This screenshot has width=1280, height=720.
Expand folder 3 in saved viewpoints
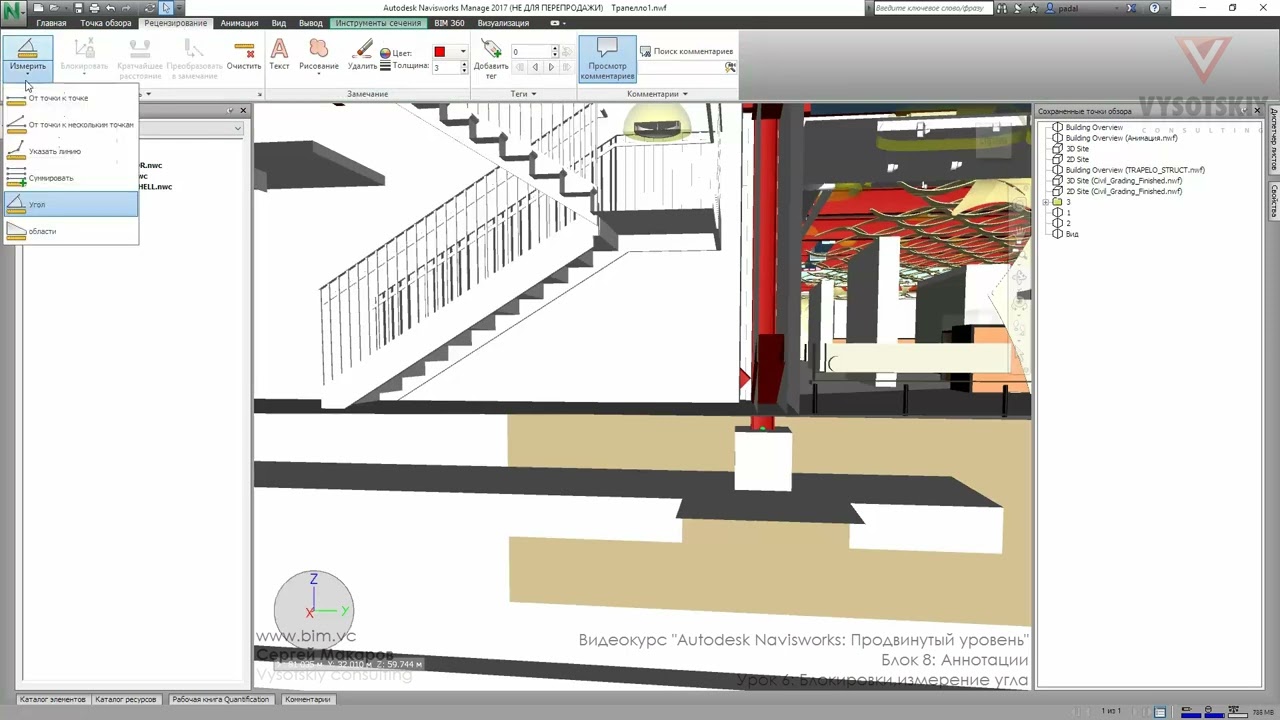(x=1045, y=202)
